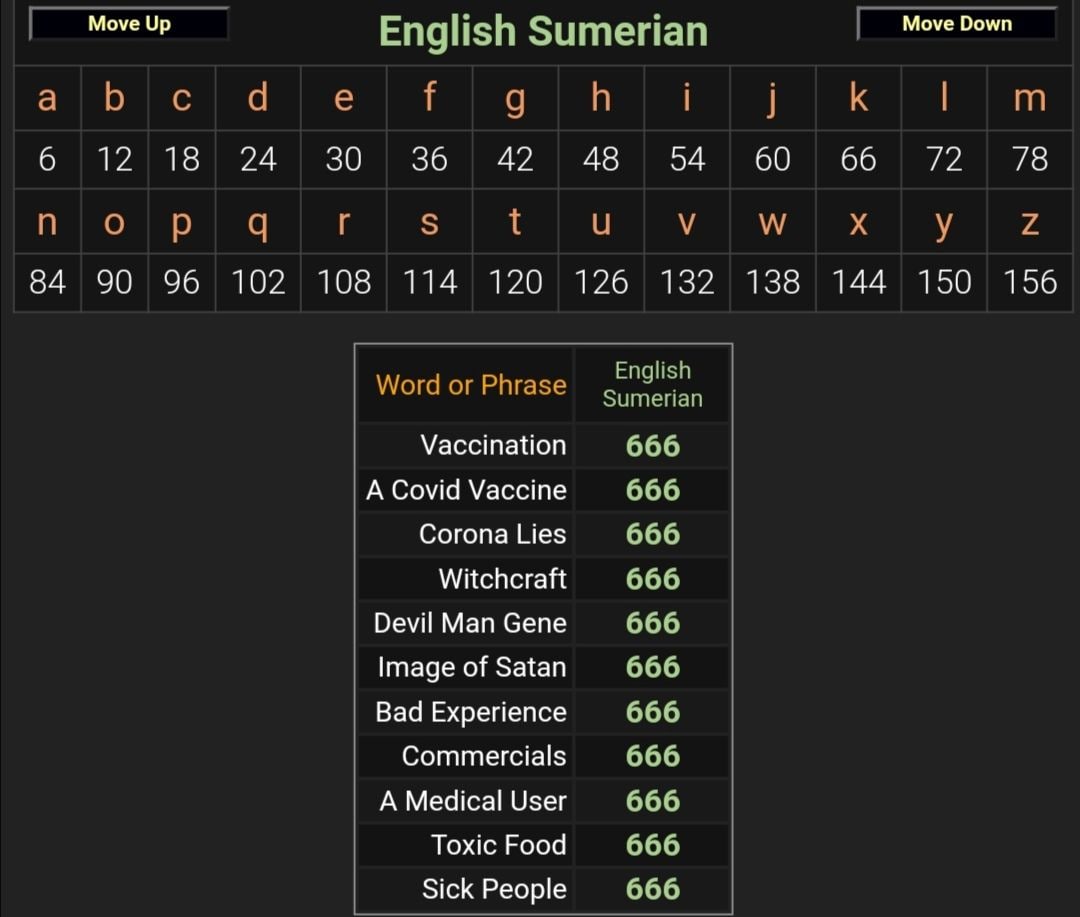Click the value 90 under o
The image size is (1080, 917).
(x=114, y=282)
